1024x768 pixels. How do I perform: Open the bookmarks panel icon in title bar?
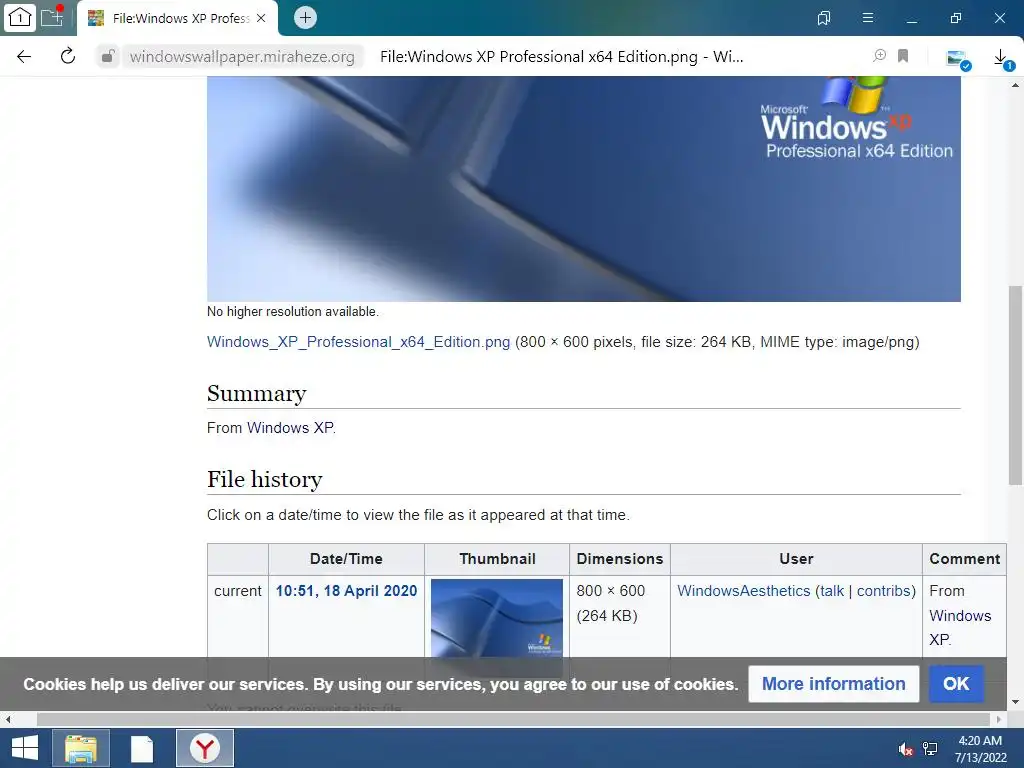pos(824,18)
